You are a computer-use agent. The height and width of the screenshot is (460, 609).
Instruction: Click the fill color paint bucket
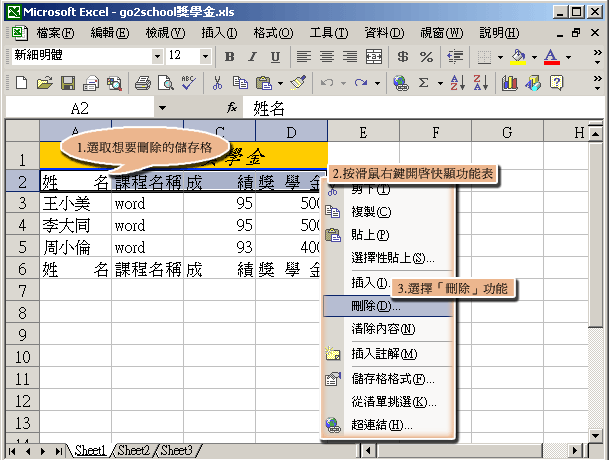tap(517, 56)
